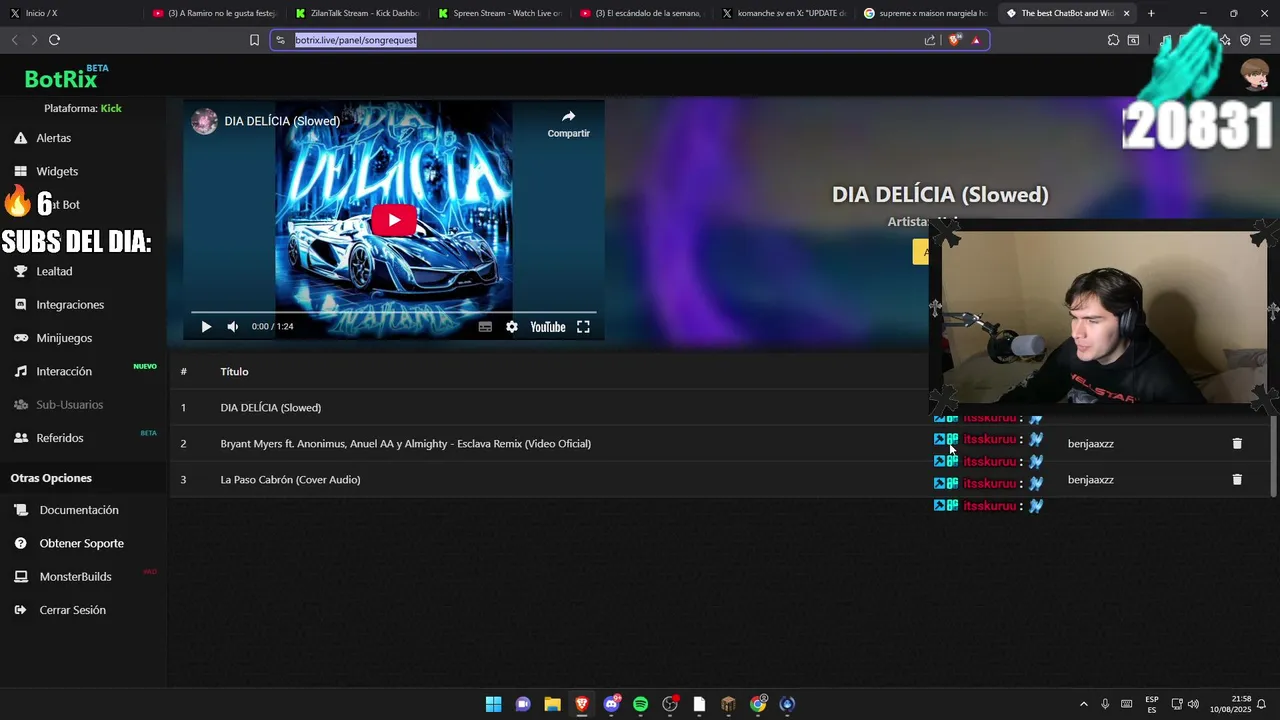Image resolution: width=1280 pixels, height=720 pixels.
Task: Click the Título column header
Action: pos(234,372)
